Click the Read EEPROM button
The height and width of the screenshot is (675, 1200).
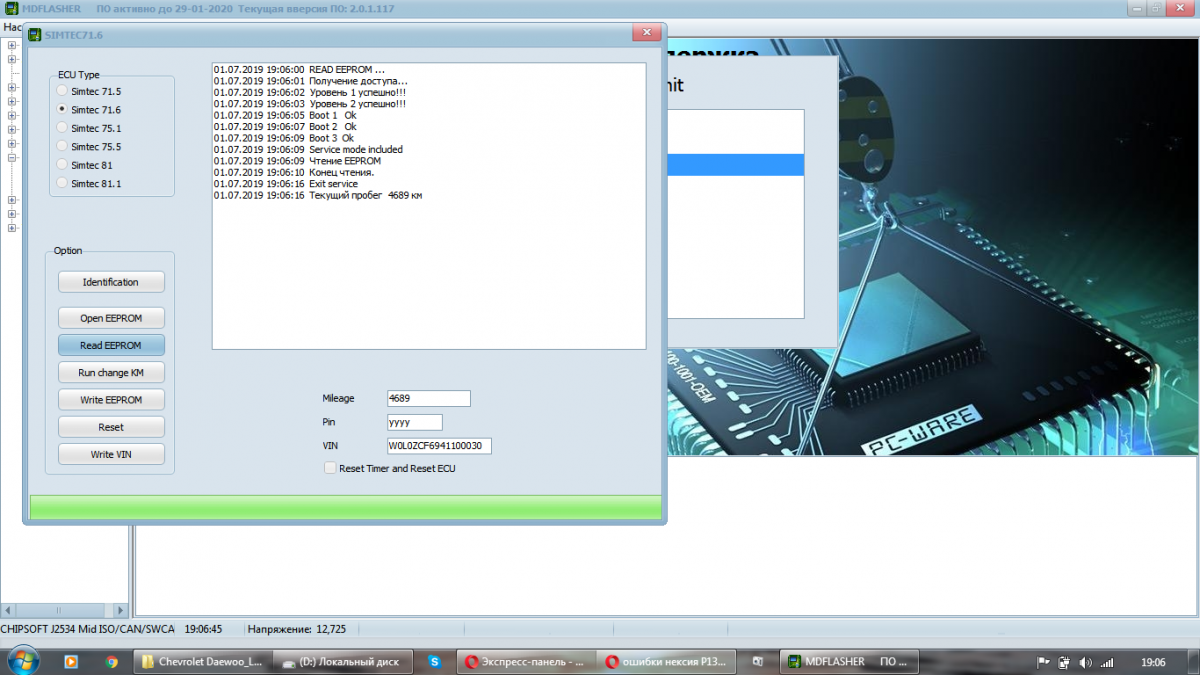tap(111, 345)
